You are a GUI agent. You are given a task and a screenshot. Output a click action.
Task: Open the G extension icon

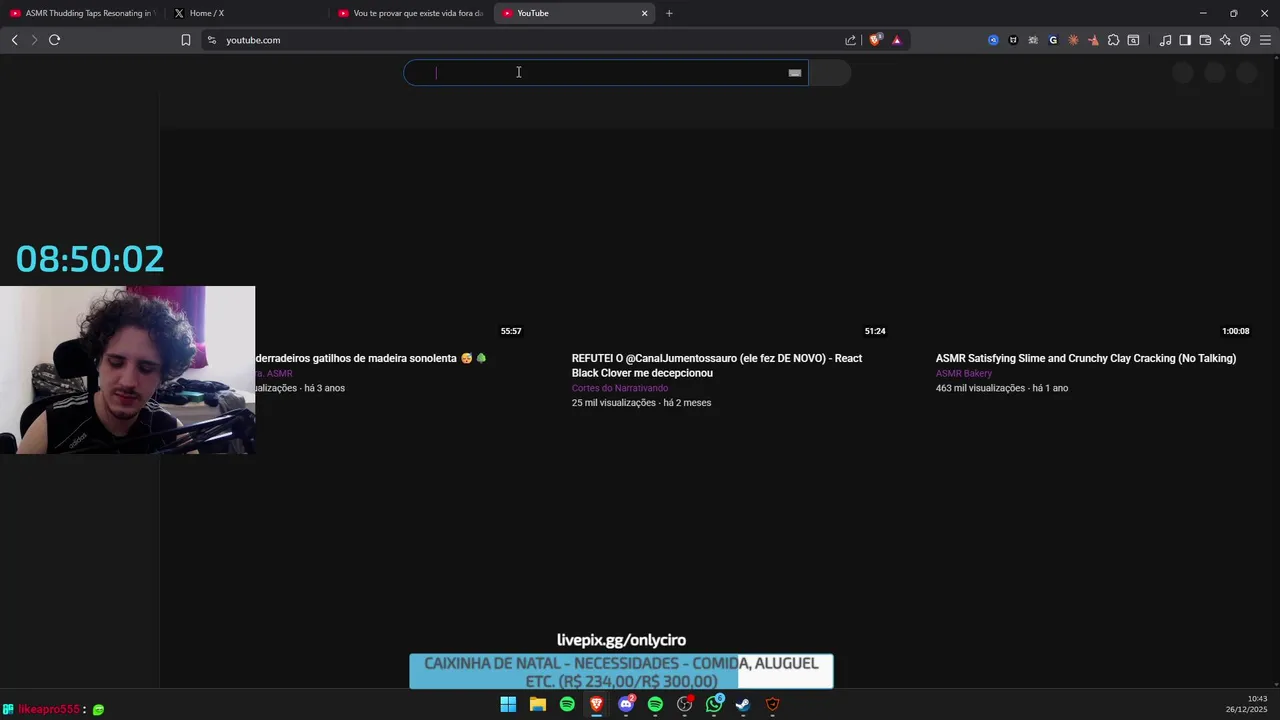[1053, 40]
